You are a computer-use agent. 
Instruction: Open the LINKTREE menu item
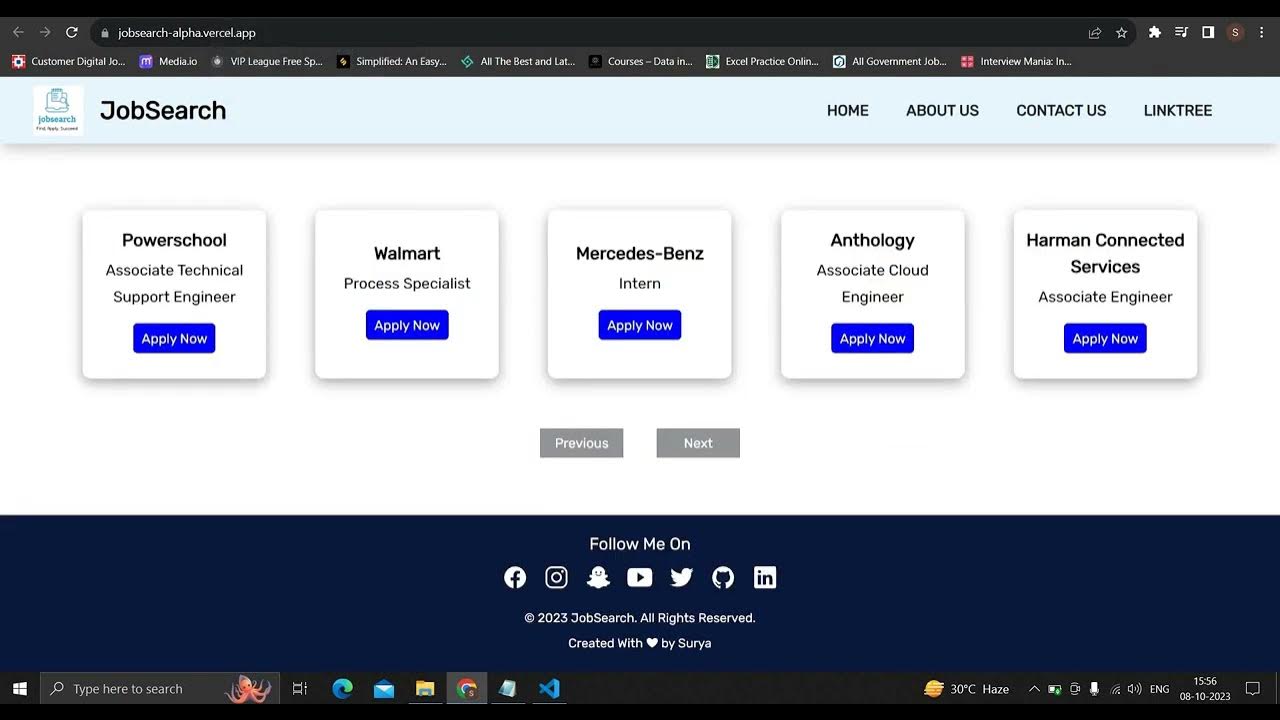click(x=1178, y=111)
